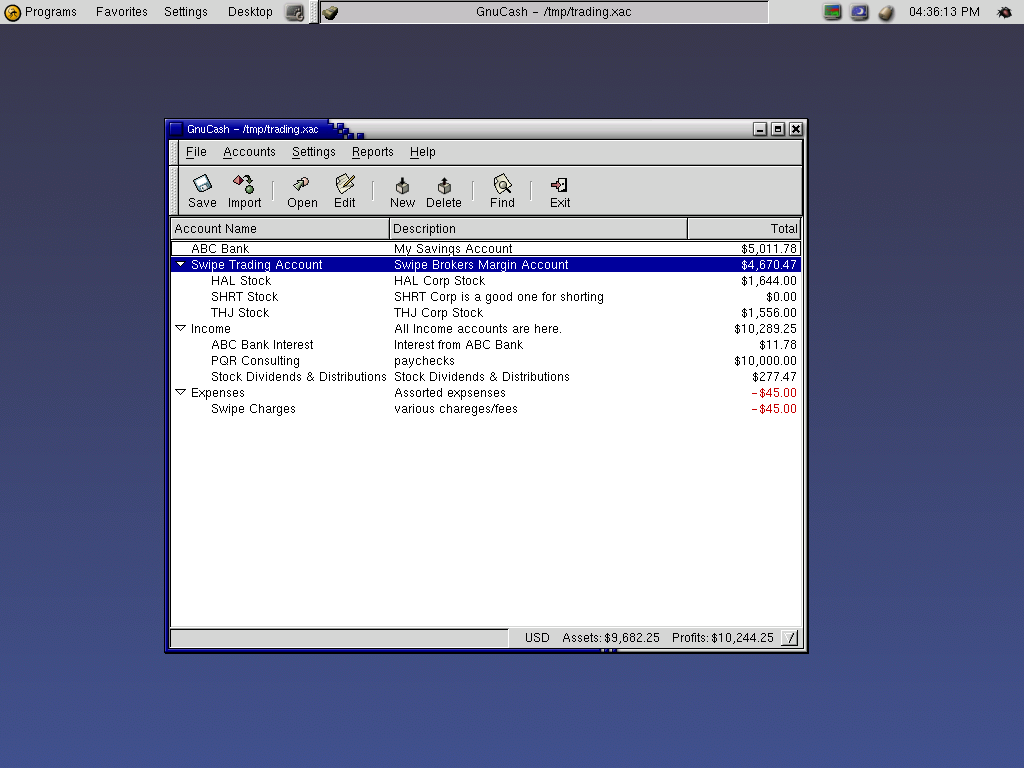Select the HAL Stock account
This screenshot has width=1024, height=768.
[486, 280]
